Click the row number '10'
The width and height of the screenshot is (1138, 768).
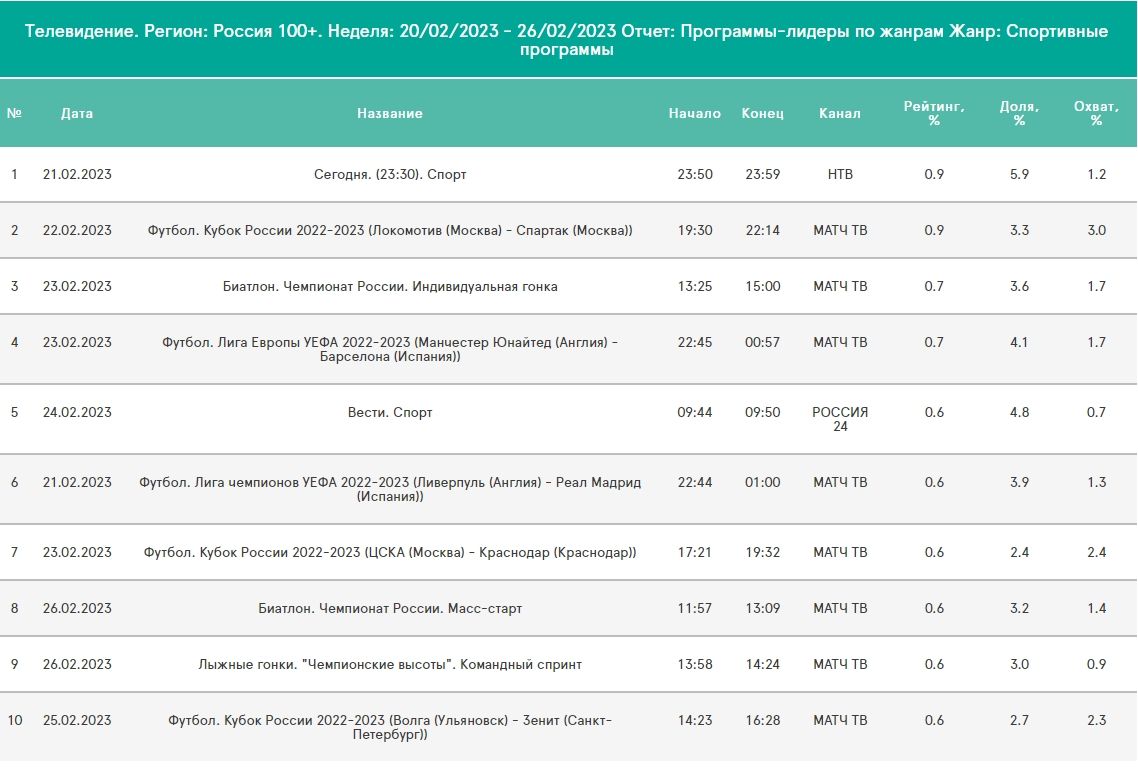[15, 720]
